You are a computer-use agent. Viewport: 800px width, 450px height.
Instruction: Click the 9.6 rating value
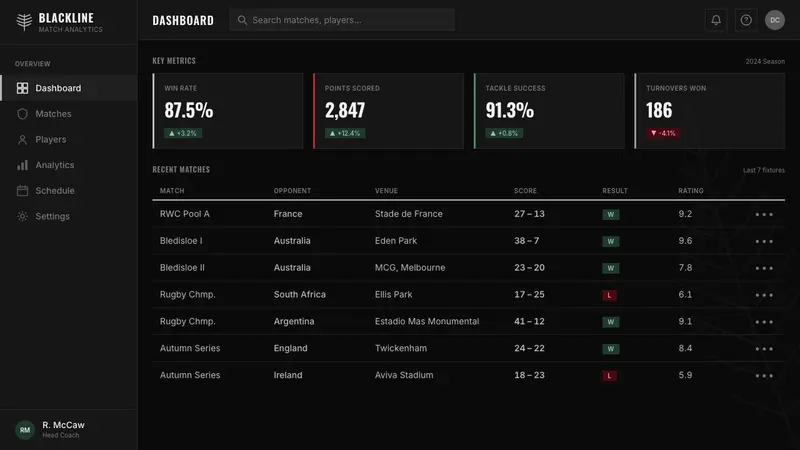(x=685, y=241)
